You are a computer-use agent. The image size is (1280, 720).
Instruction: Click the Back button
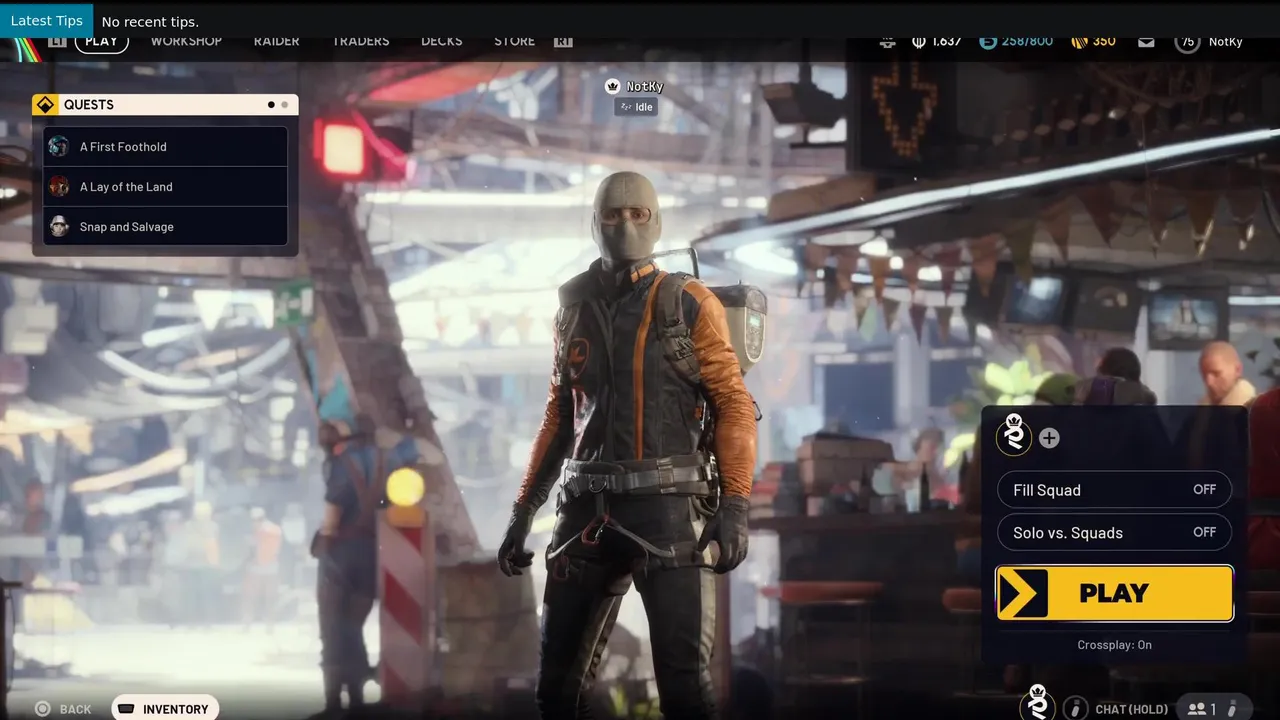tap(62, 709)
